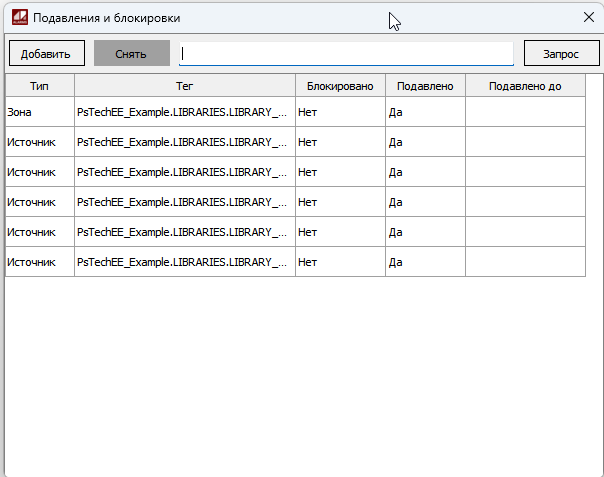Image resolution: width=604 pixels, height=477 pixels.
Task: Click the app icon in the title bar
Action: pyautogui.click(x=18, y=17)
